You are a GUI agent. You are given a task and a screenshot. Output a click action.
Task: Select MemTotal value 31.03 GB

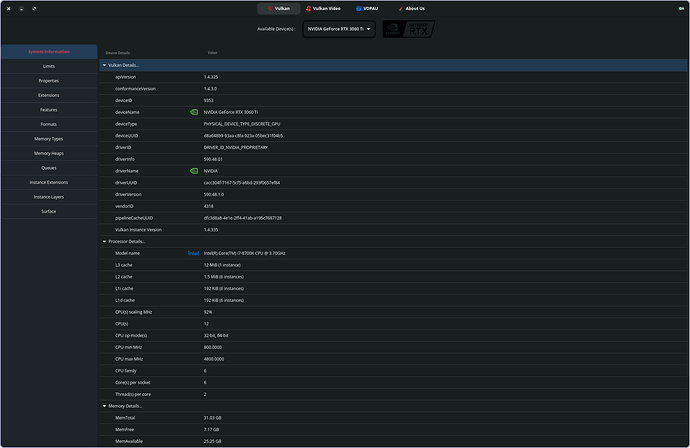tap(212, 418)
